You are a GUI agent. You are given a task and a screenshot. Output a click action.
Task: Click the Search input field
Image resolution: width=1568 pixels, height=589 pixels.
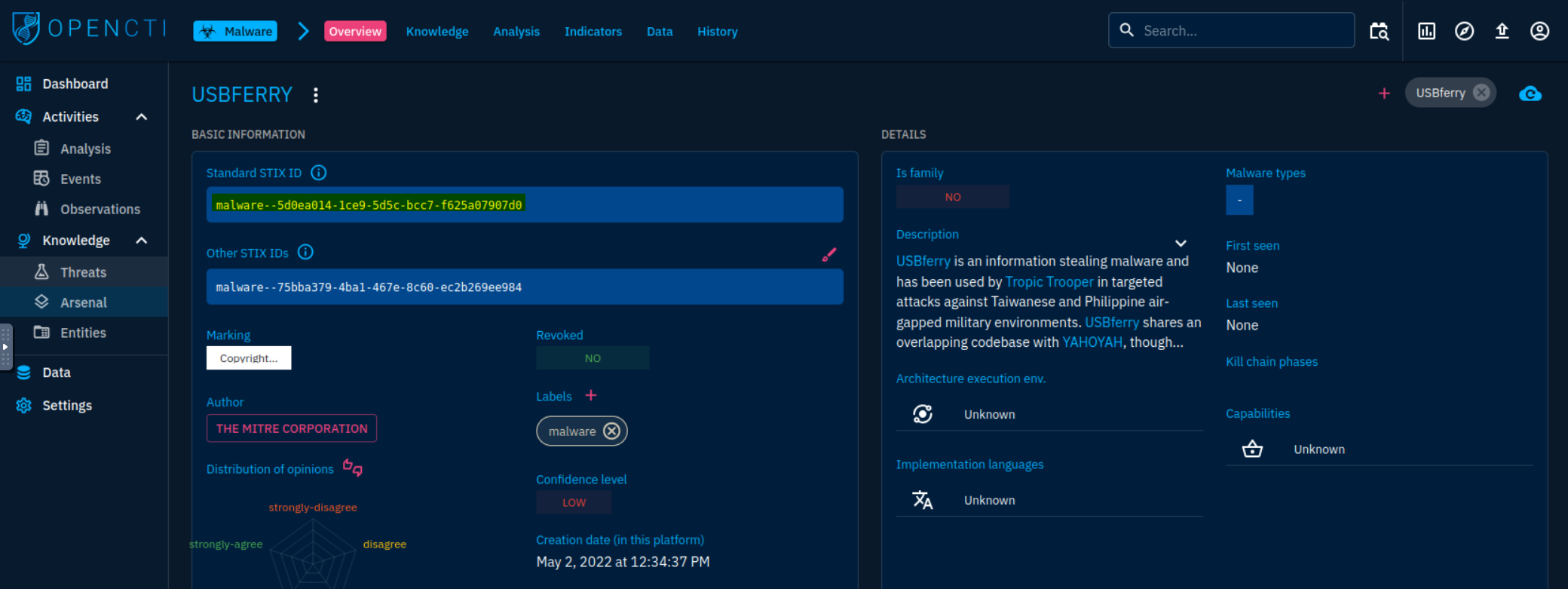point(1231,30)
